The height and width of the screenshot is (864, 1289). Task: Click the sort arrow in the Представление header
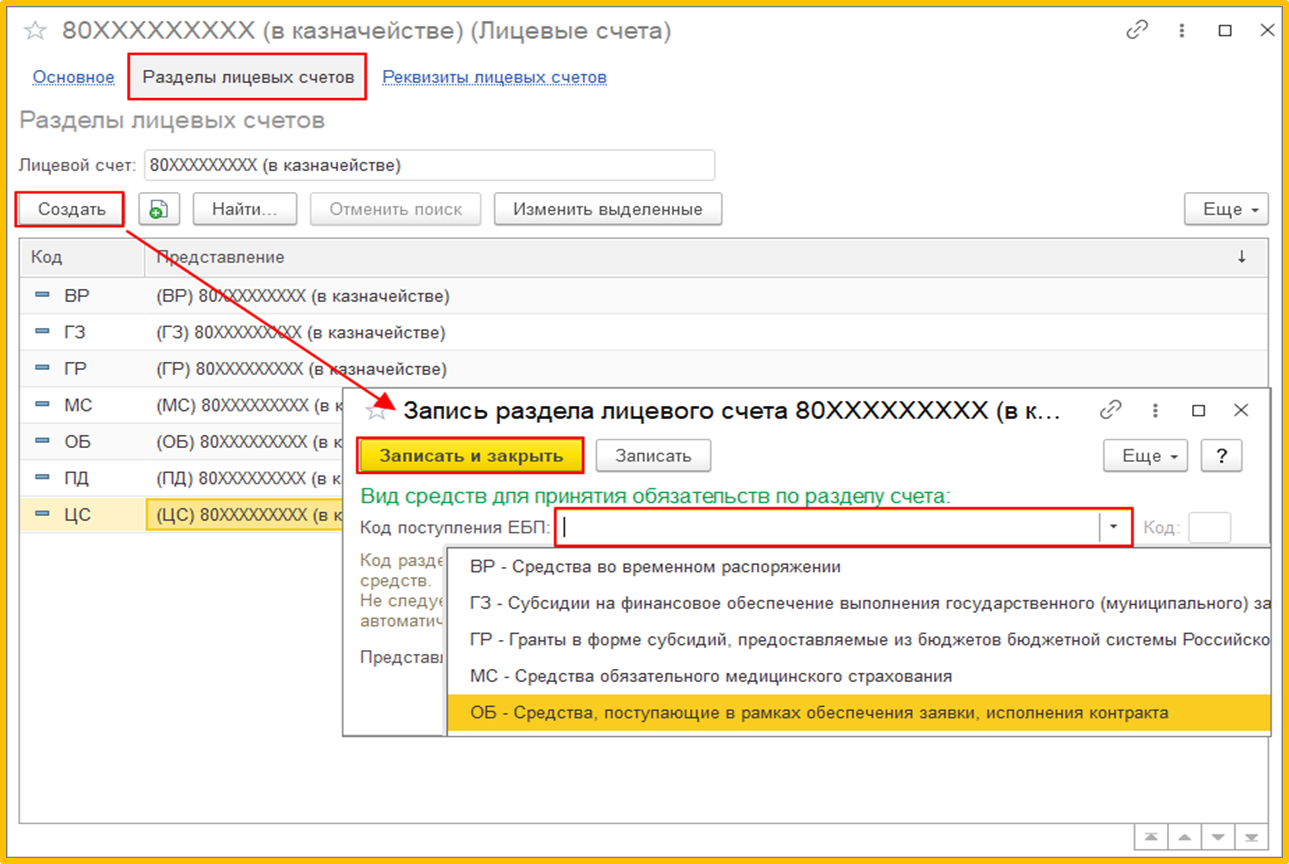(1242, 257)
